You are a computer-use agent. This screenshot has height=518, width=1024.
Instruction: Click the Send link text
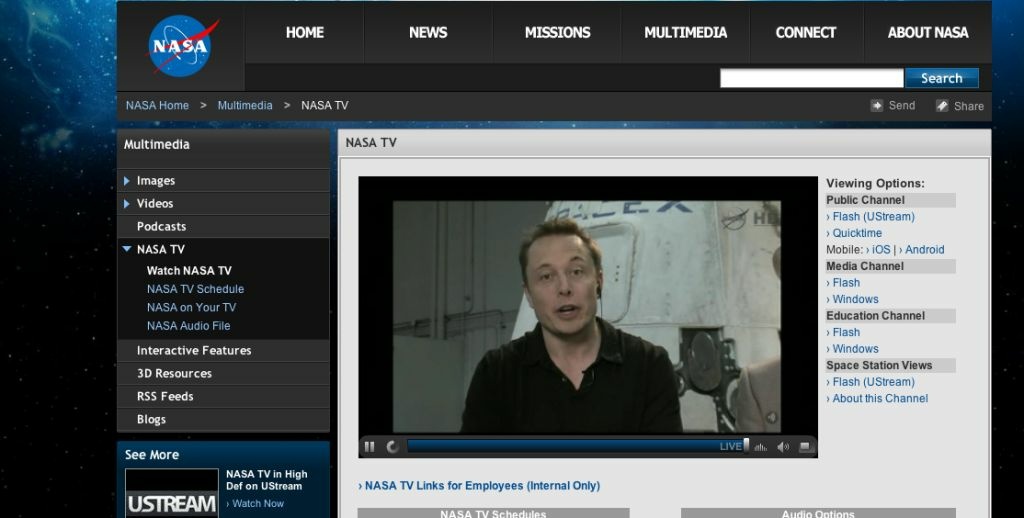point(902,105)
